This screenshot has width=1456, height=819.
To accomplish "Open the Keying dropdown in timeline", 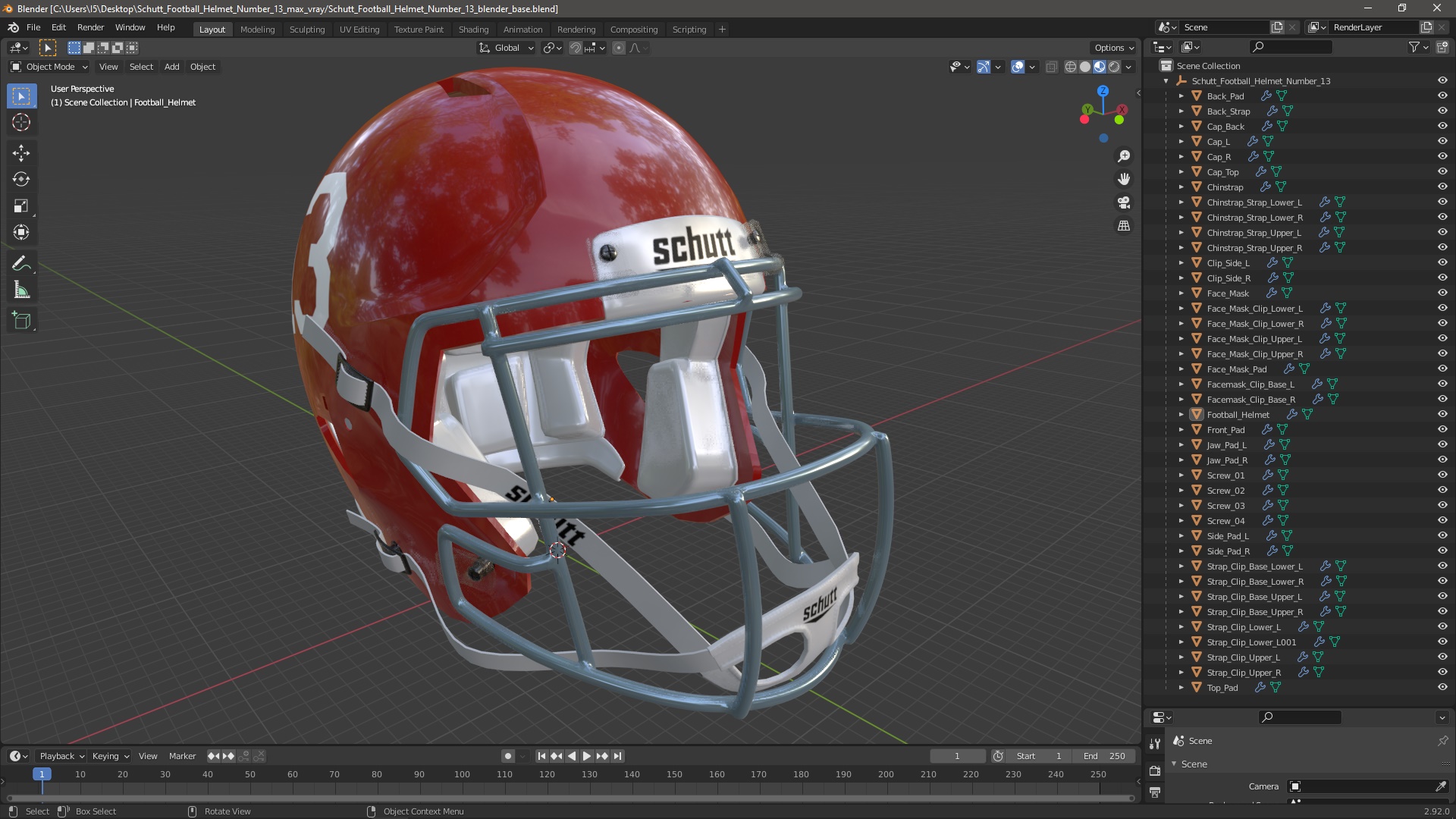I will pos(110,756).
